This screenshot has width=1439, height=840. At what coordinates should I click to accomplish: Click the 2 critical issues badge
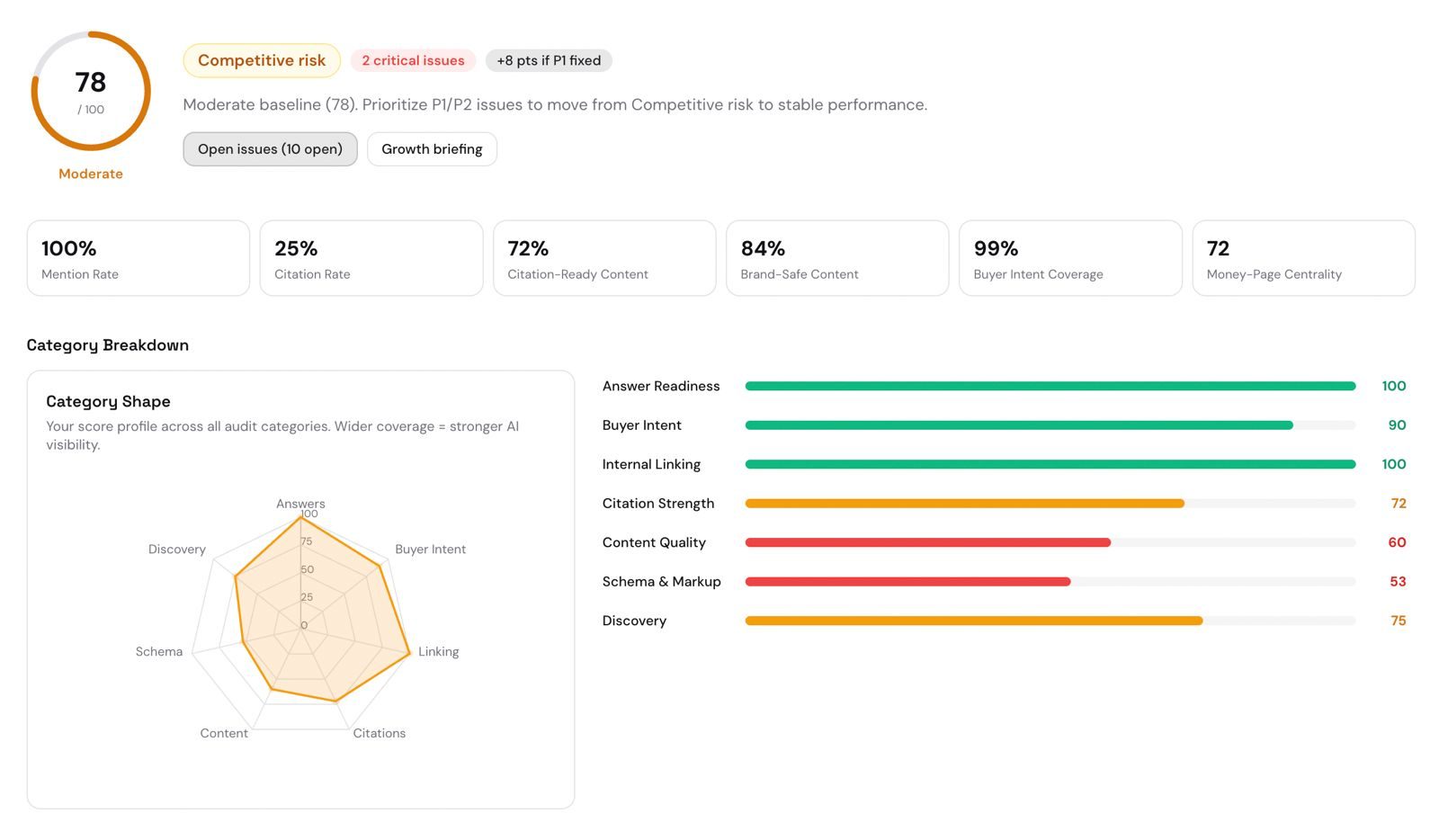tap(413, 60)
